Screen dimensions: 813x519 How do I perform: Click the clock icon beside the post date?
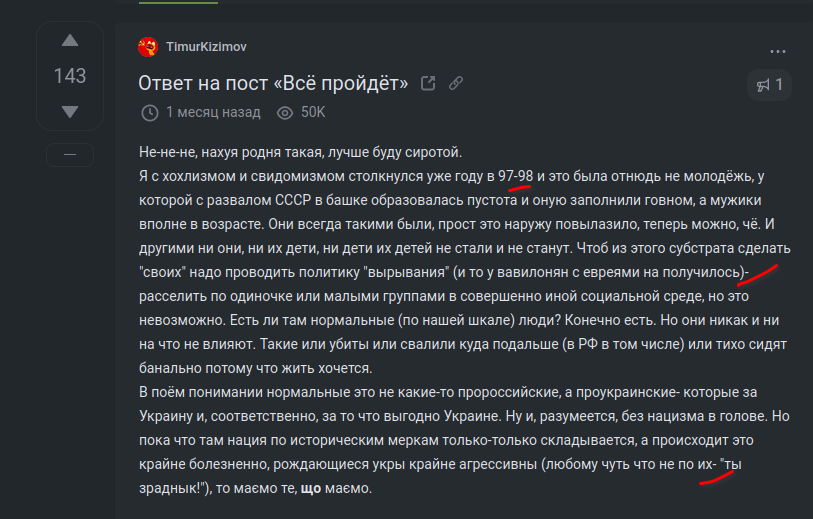tap(149, 112)
